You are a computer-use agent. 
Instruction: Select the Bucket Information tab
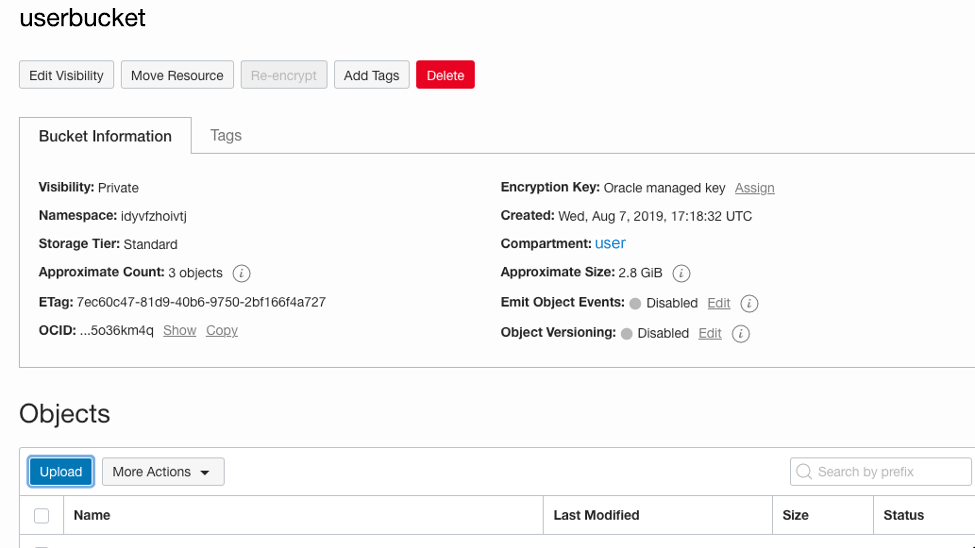pos(105,136)
